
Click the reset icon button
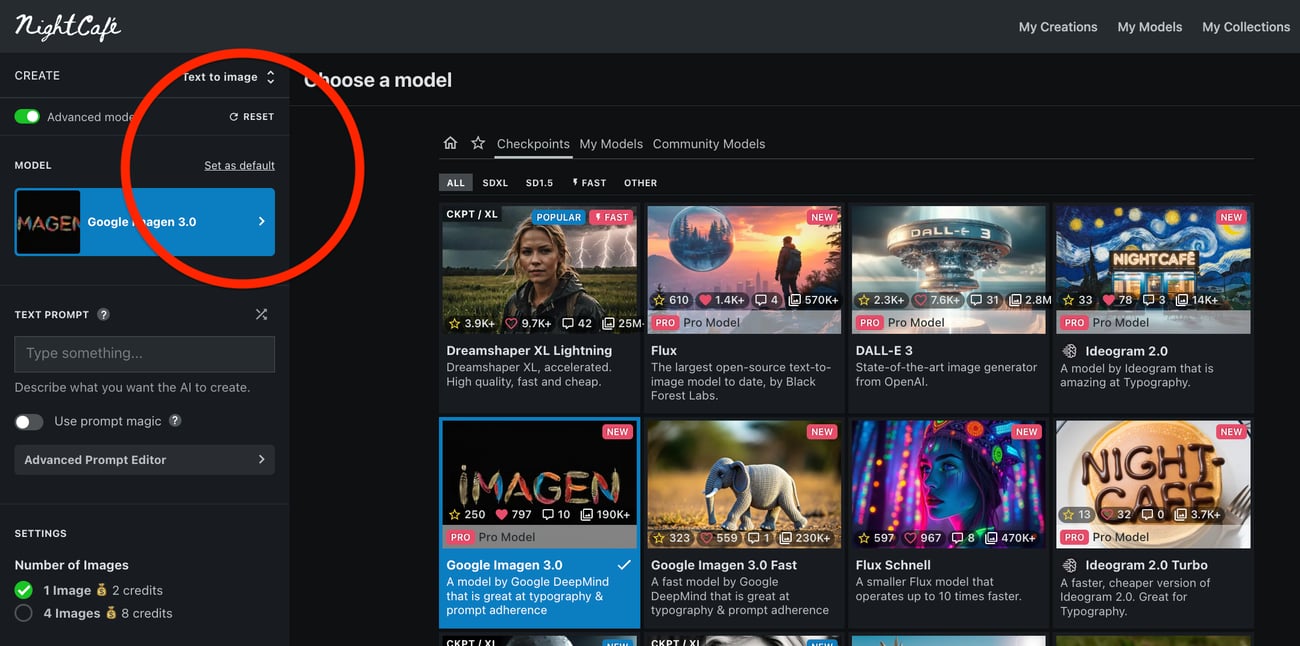251,117
